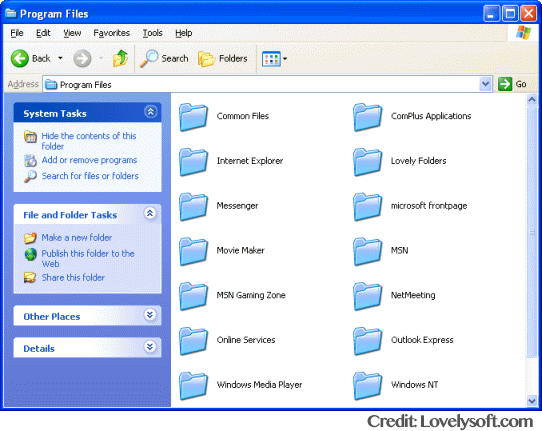
Task: Click Search for files or folders link
Action: pyautogui.click(x=90, y=176)
